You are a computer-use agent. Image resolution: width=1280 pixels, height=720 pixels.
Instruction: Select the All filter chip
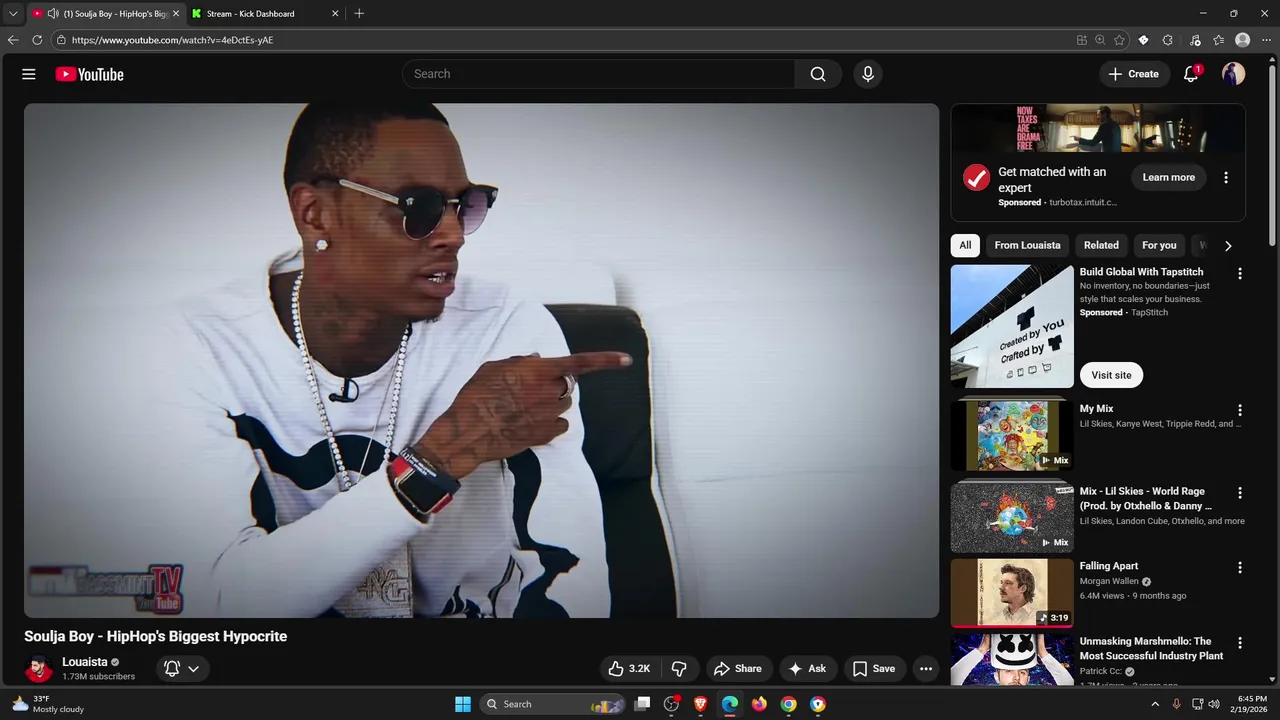(x=965, y=245)
